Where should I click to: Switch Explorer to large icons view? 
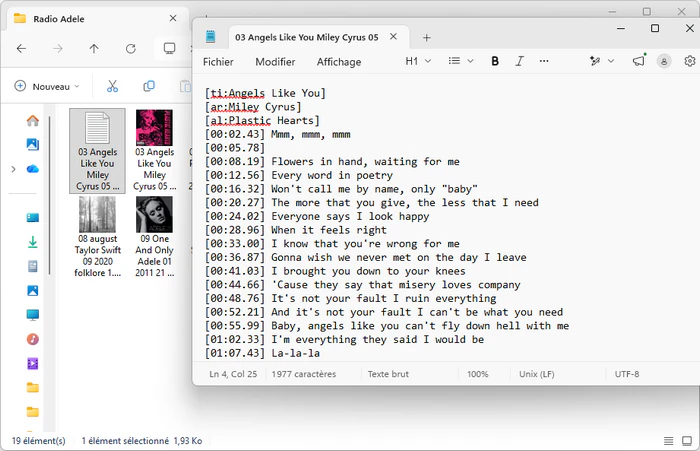[x=687, y=441]
